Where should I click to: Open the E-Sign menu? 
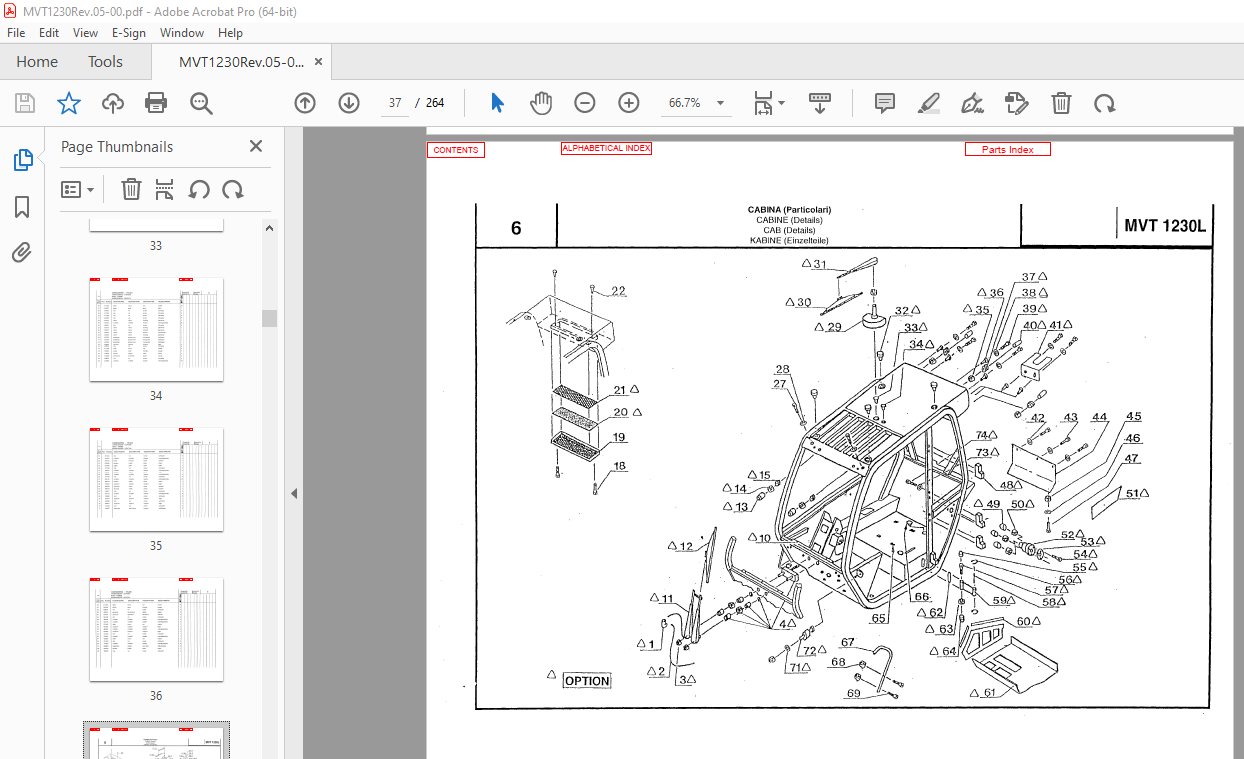click(x=129, y=33)
